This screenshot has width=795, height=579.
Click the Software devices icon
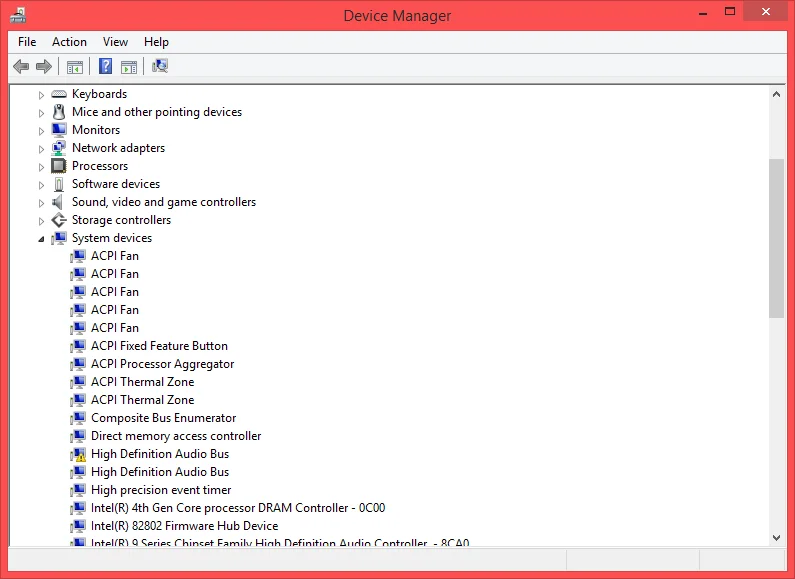59,184
